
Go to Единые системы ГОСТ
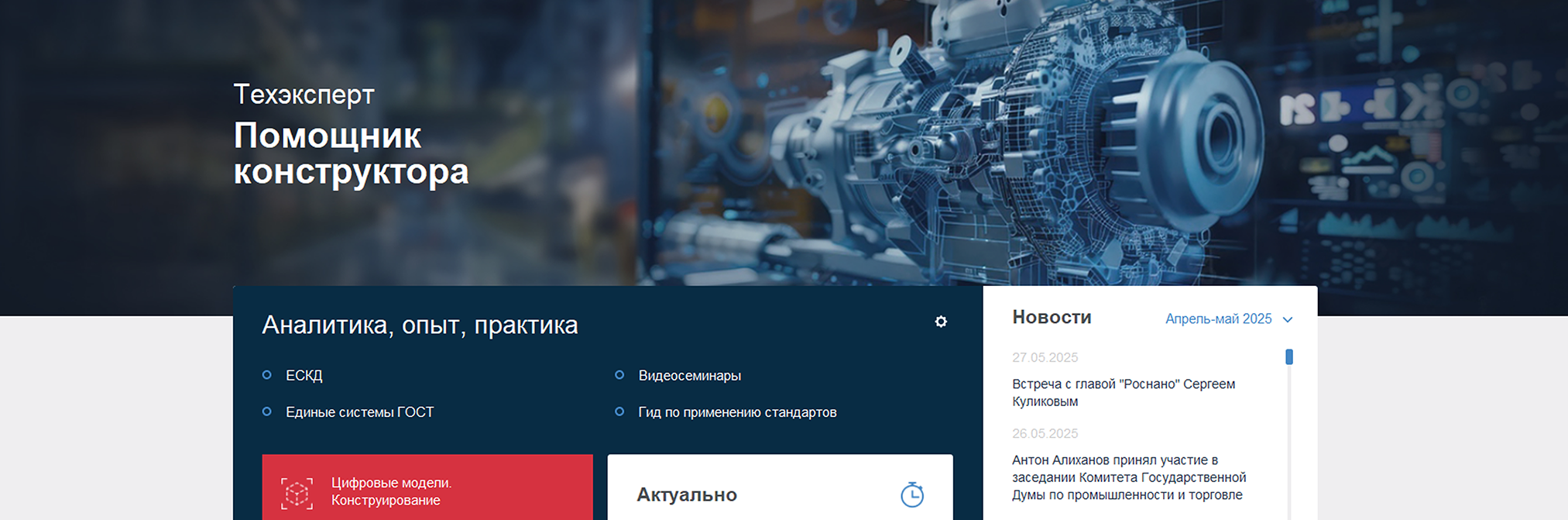pos(359,412)
